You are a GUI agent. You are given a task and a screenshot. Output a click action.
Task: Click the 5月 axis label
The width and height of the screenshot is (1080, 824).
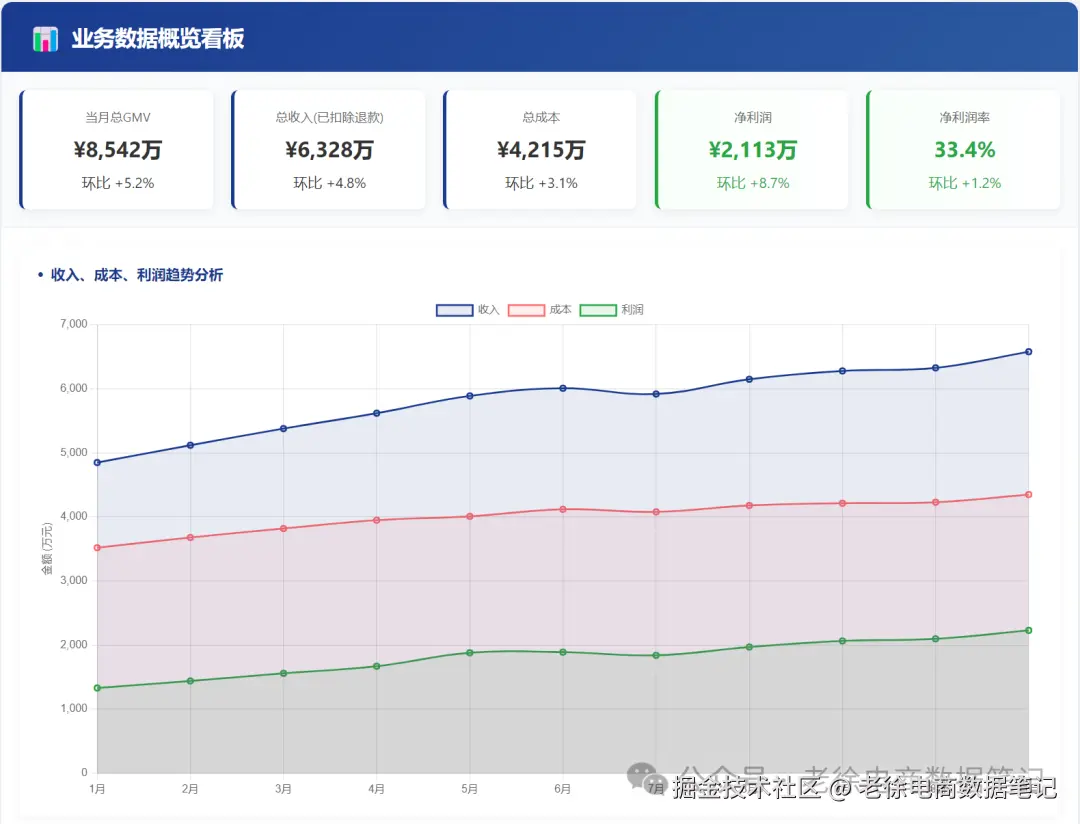tap(470, 789)
